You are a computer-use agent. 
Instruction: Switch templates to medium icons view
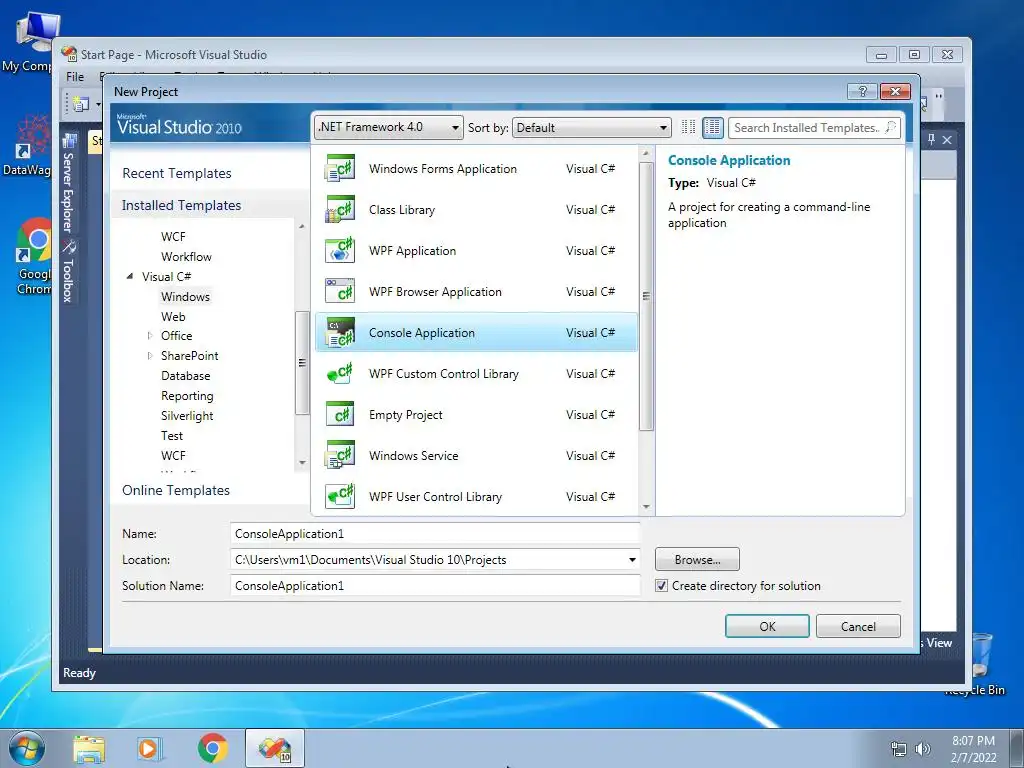tap(712, 127)
